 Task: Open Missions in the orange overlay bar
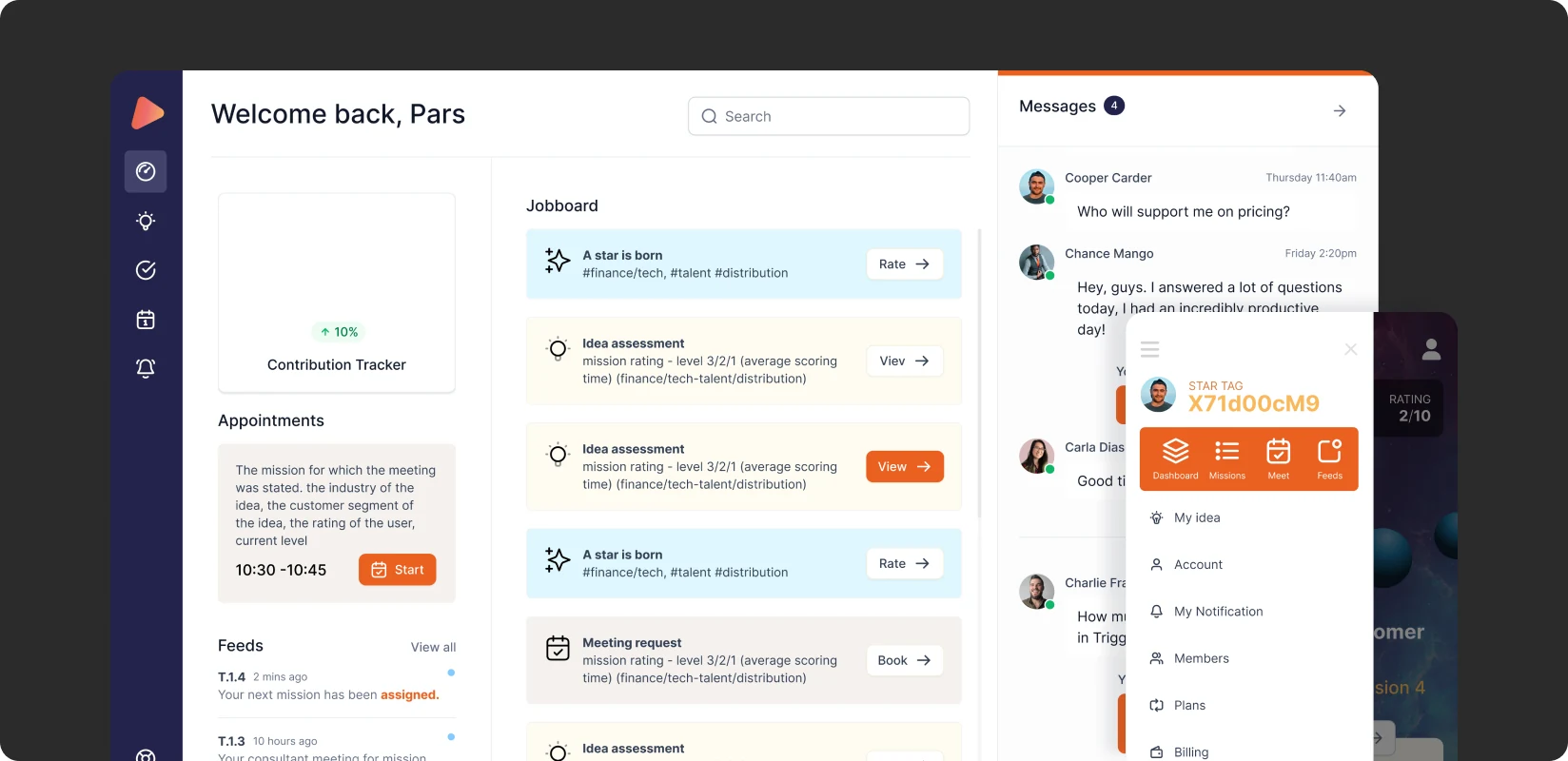[1227, 459]
